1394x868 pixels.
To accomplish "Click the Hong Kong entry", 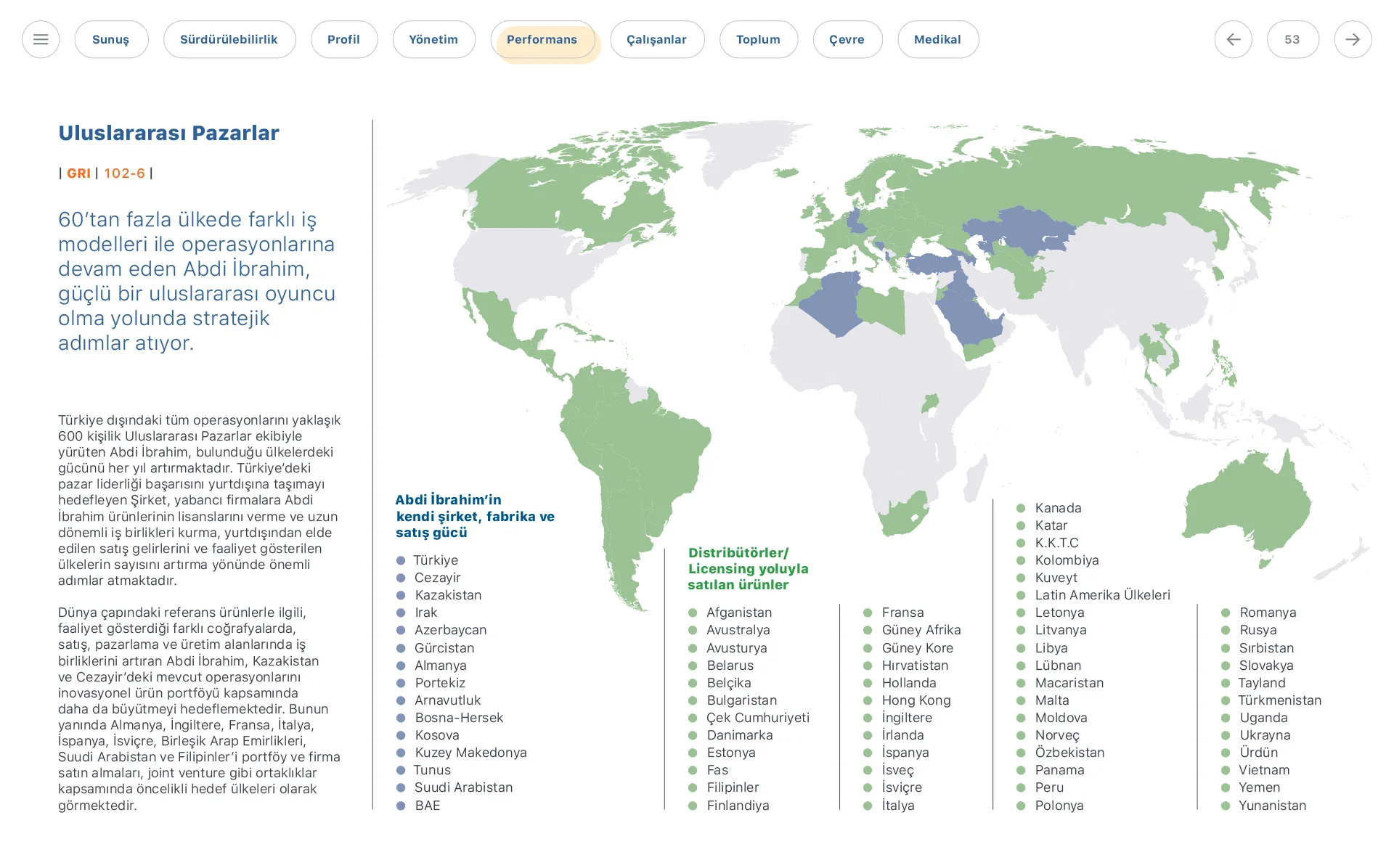I will pyautogui.click(x=916, y=700).
